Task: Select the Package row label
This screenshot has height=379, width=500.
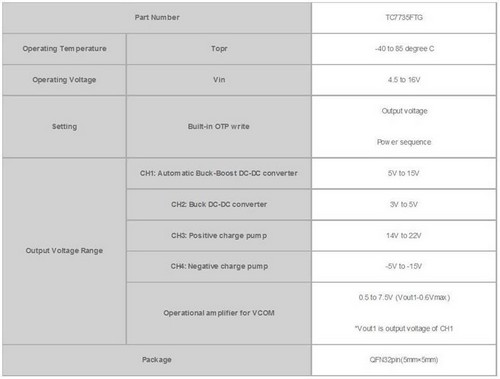Action: [x=157, y=360]
